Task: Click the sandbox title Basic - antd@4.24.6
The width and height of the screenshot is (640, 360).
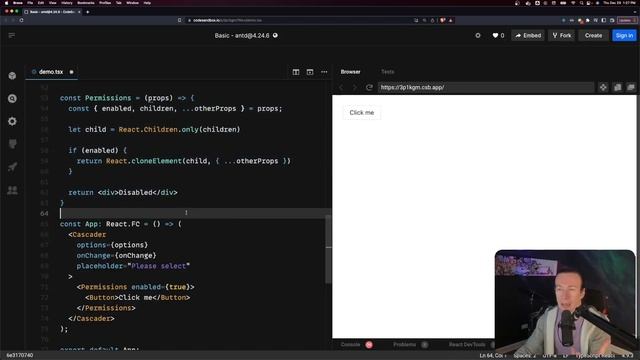Action: click(x=242, y=36)
